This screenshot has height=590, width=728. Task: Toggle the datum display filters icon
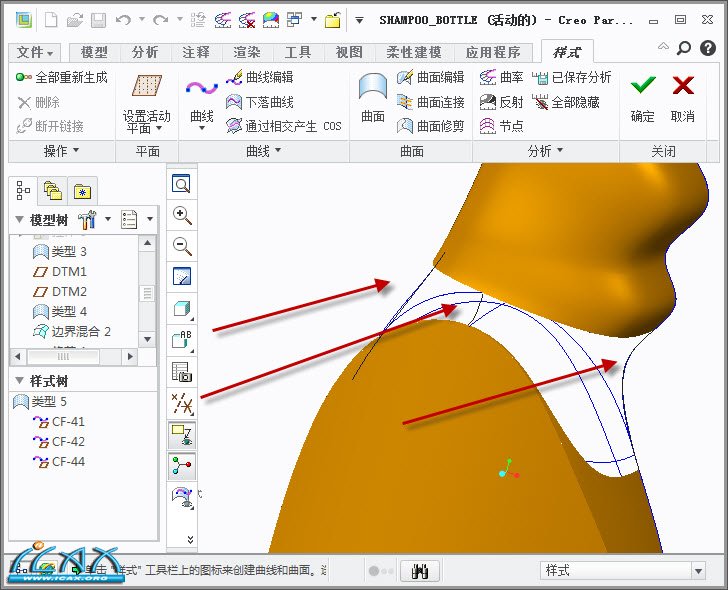coord(182,403)
